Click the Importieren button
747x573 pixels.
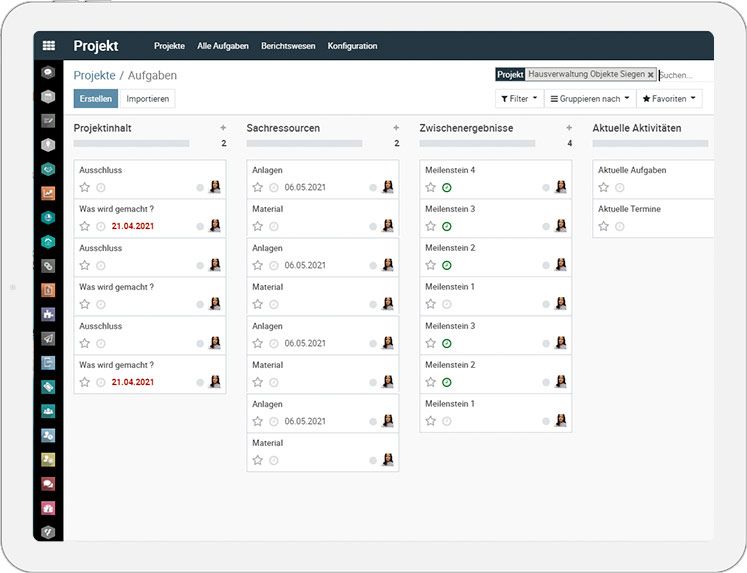(x=148, y=99)
